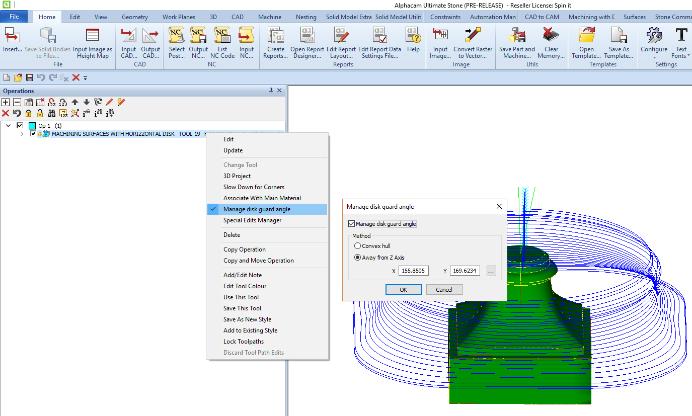Click Collapse All in Operations toolbar

(x=17, y=102)
